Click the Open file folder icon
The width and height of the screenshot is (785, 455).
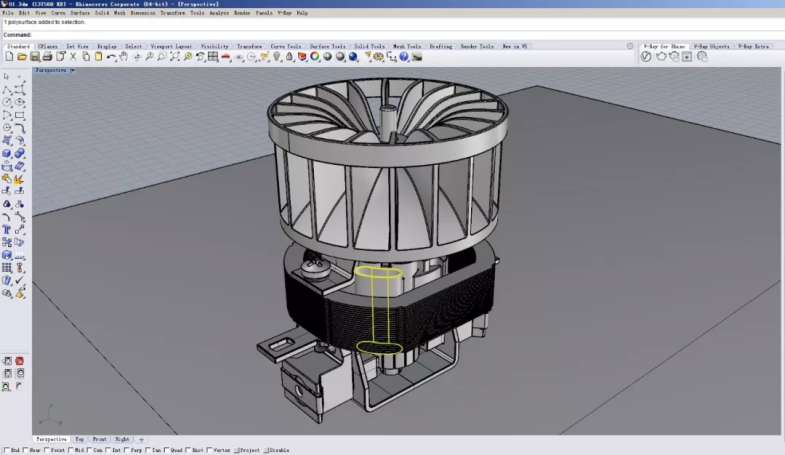[21, 57]
